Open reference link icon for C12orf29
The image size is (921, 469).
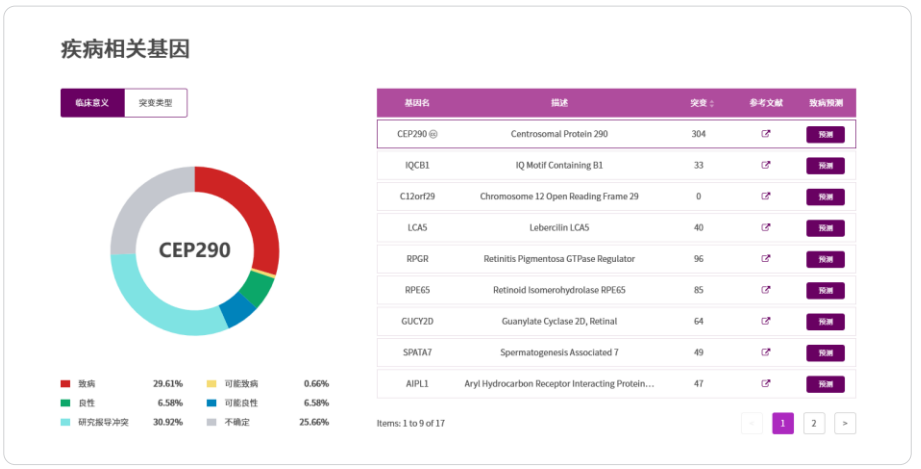766,196
